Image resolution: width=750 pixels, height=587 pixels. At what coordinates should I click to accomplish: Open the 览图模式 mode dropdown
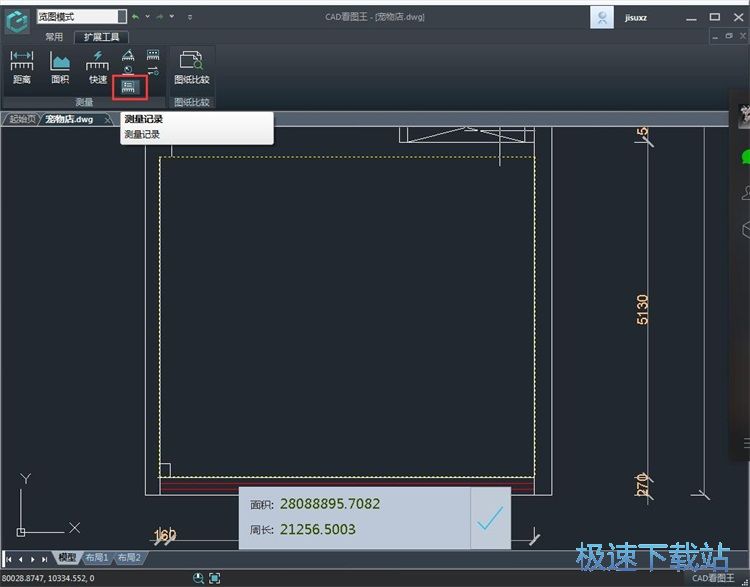tap(122, 17)
